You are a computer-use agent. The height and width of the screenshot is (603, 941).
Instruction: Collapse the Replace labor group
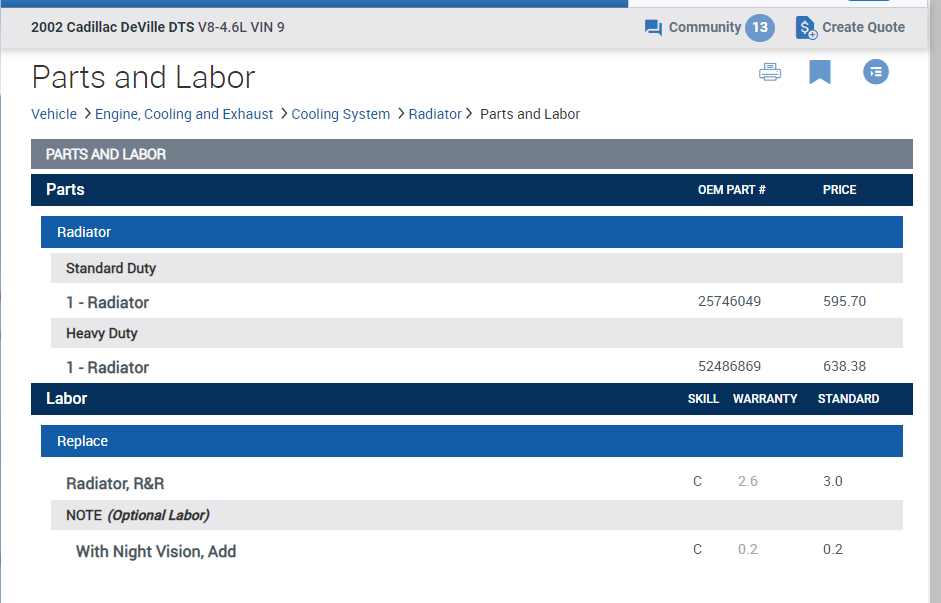tap(472, 441)
